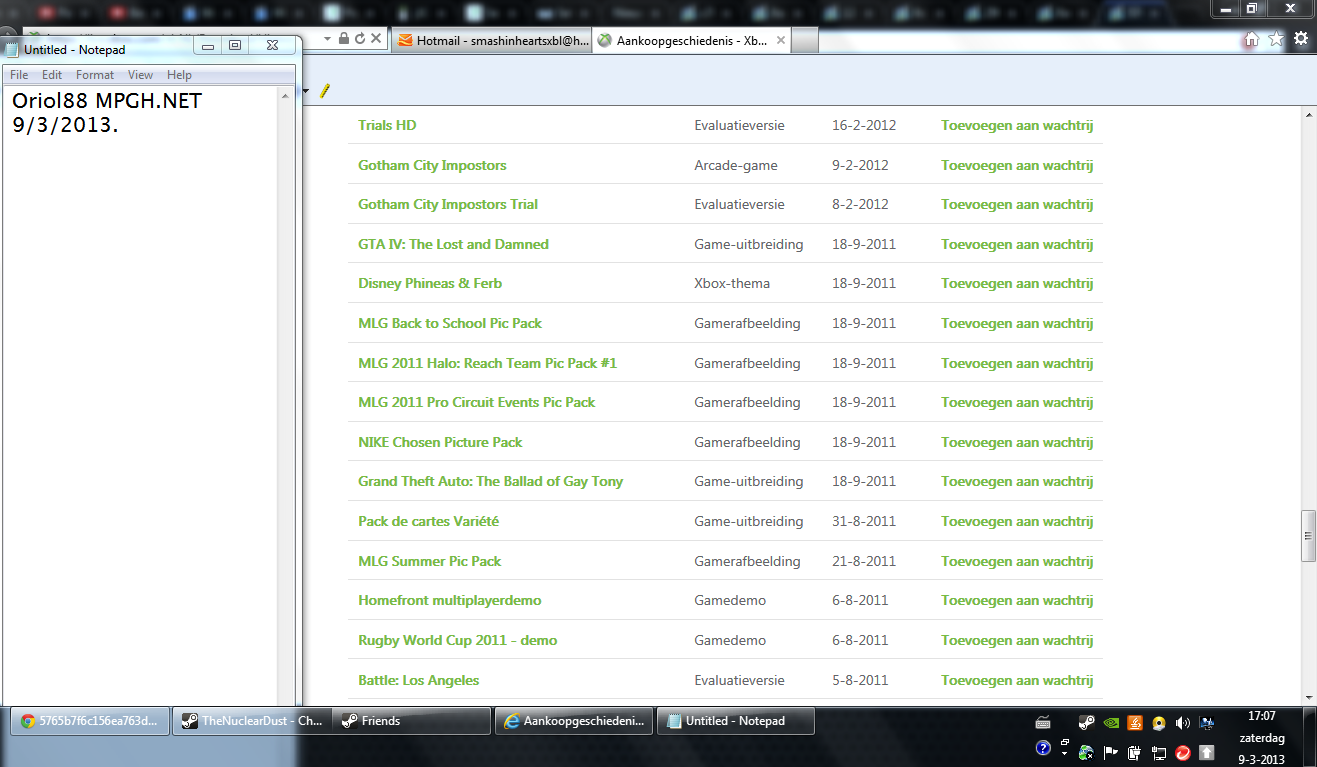The width and height of the screenshot is (1317, 767).
Task: Click Xbox-thema type in Phineas & Ferb row
Action: coord(732,283)
